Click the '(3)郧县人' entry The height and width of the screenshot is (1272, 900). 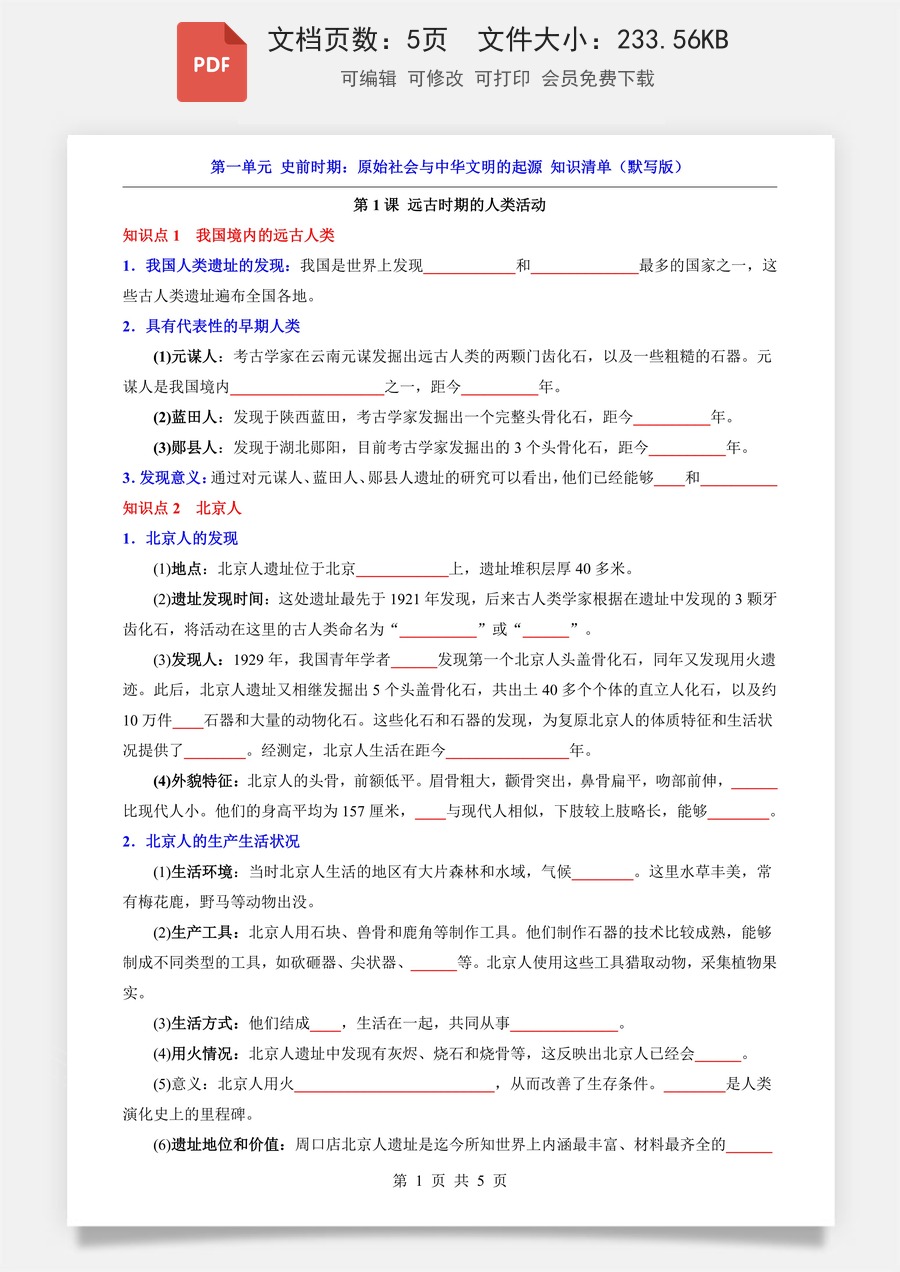pos(189,447)
